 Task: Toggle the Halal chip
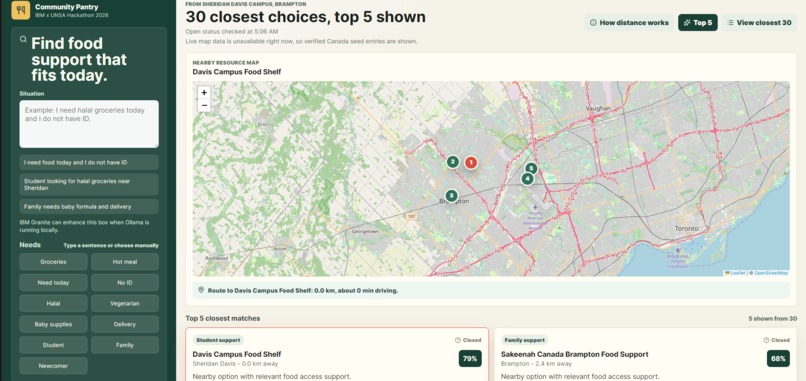click(x=53, y=303)
